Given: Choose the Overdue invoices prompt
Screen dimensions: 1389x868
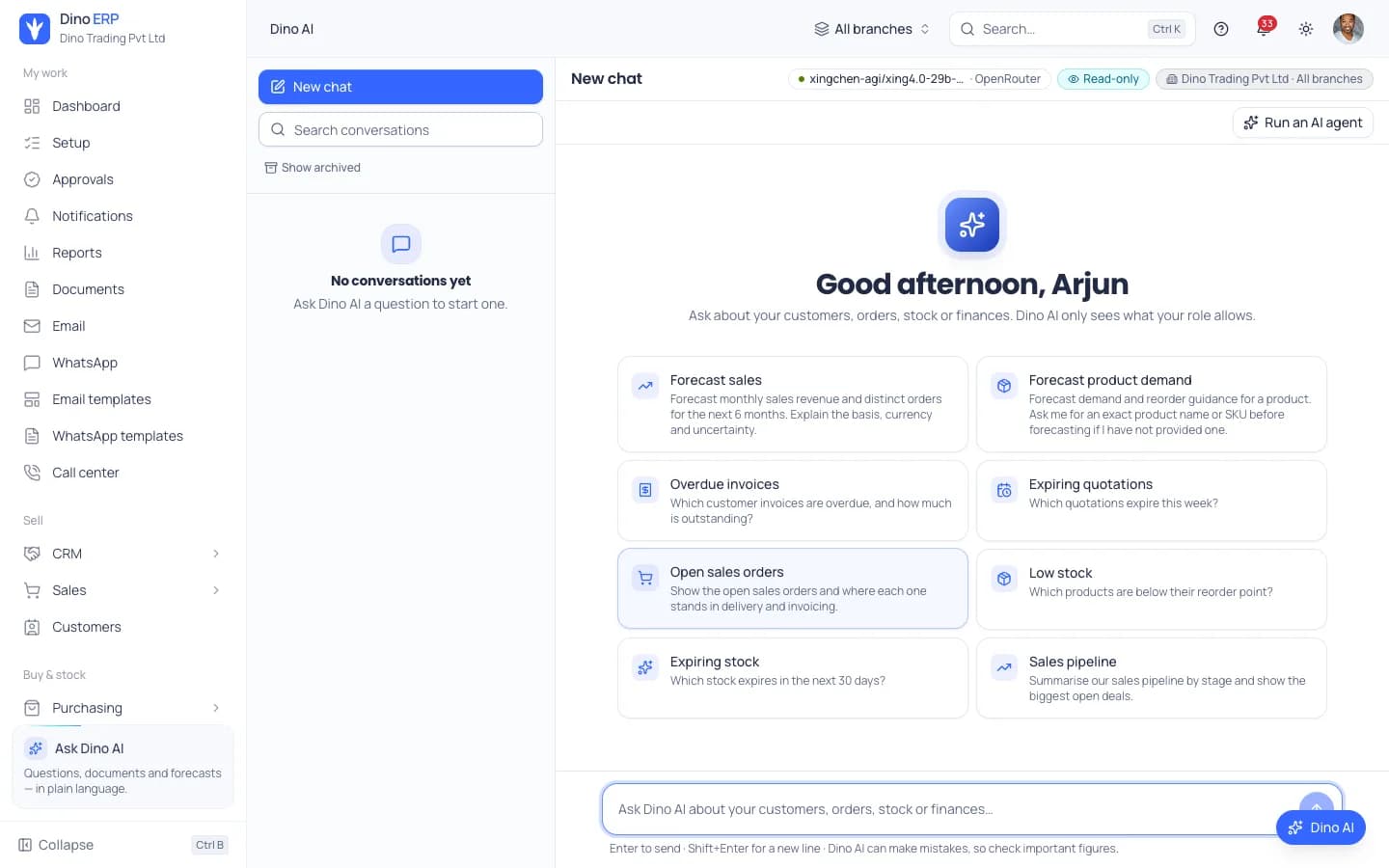Looking at the screenshot, I should [x=793, y=501].
